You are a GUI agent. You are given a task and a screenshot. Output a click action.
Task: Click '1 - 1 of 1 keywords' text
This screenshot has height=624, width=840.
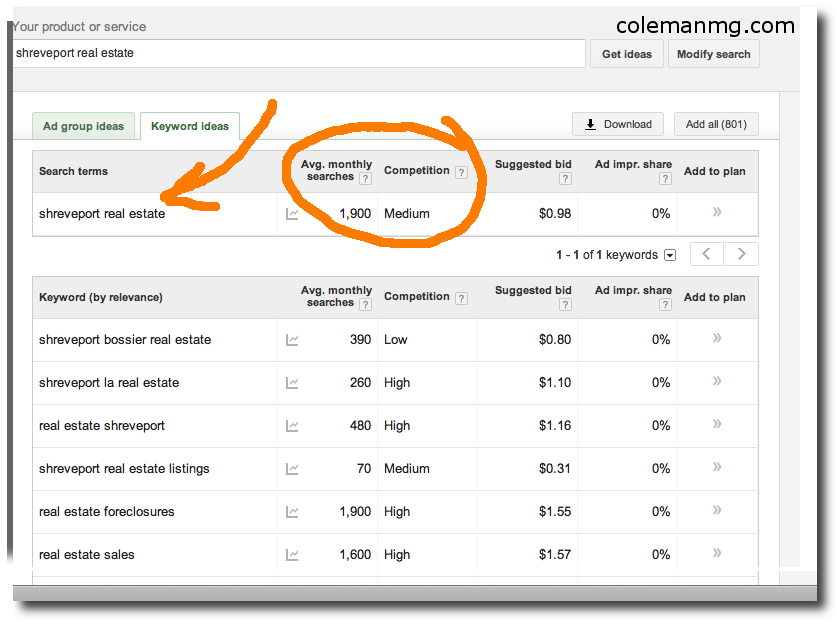pos(607,255)
